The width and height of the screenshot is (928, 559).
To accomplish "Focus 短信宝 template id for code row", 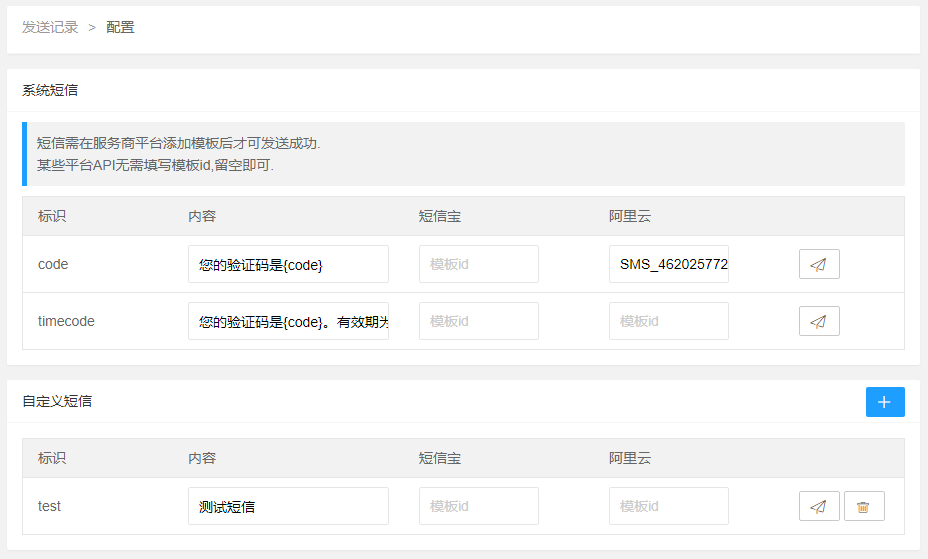I will pyautogui.click(x=479, y=264).
